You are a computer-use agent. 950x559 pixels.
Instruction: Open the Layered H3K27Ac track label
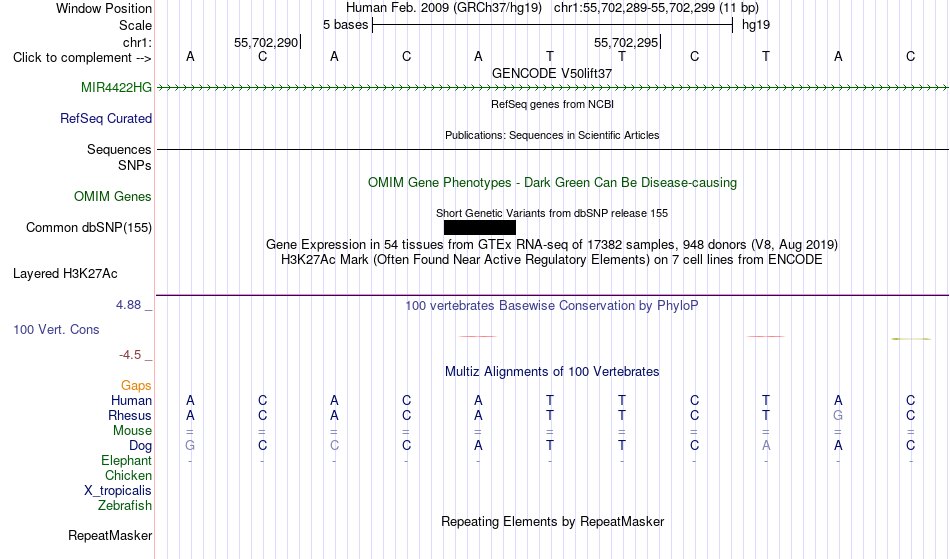tap(65, 274)
